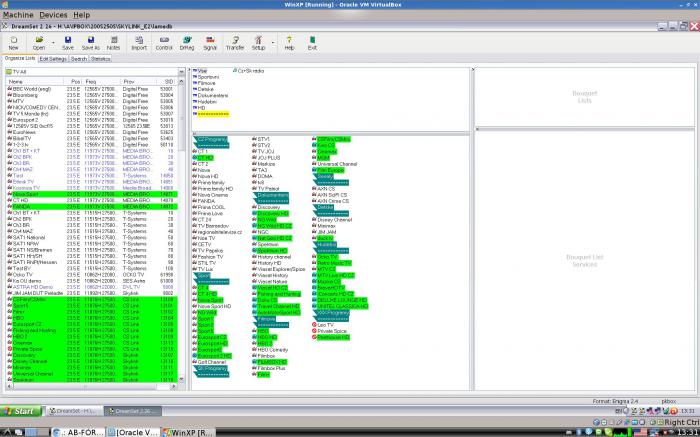The image size is (700, 437).
Task: Switch to the Organize Lists tab
Action: coord(20,58)
